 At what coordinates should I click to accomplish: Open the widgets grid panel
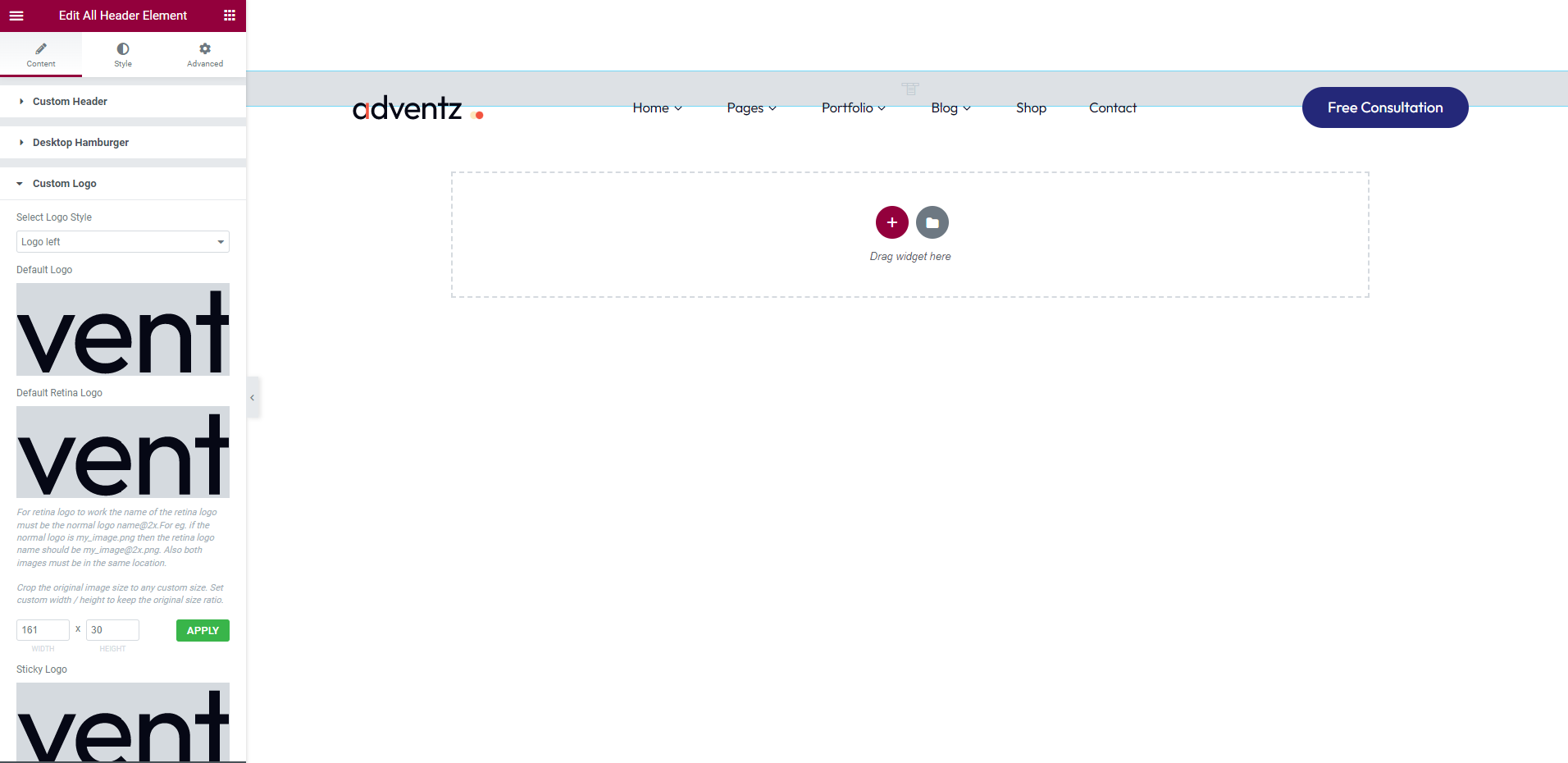pos(230,16)
